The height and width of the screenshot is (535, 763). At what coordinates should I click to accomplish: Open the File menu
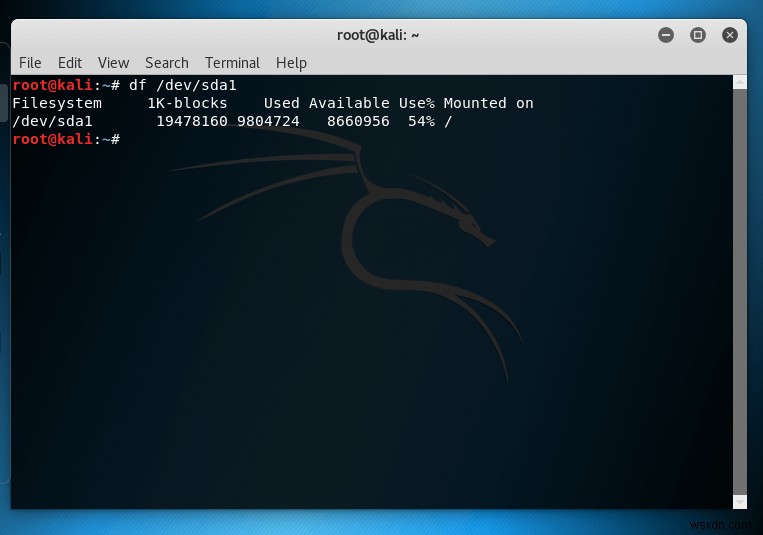coord(30,63)
